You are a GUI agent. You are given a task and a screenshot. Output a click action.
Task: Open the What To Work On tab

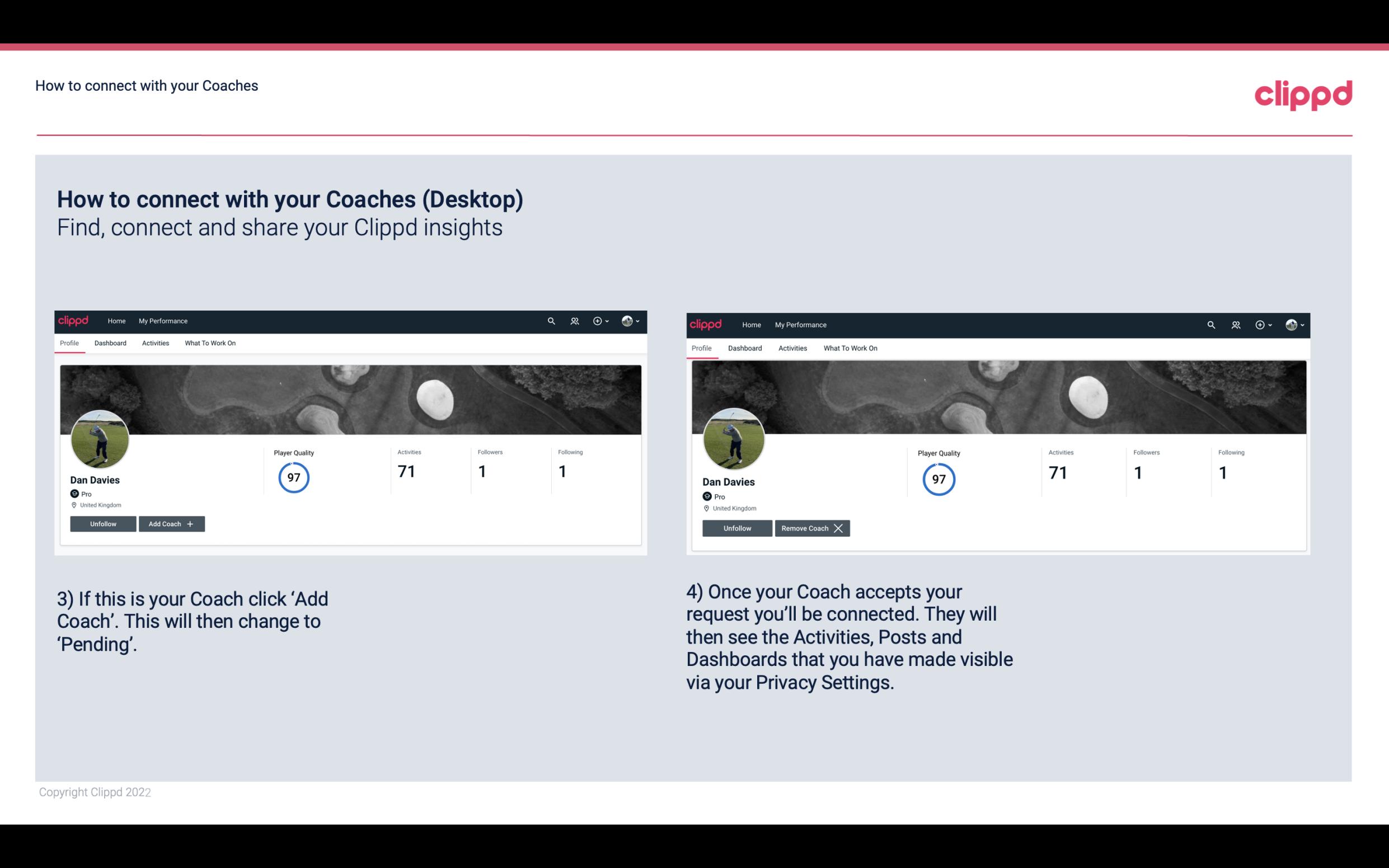(210, 342)
